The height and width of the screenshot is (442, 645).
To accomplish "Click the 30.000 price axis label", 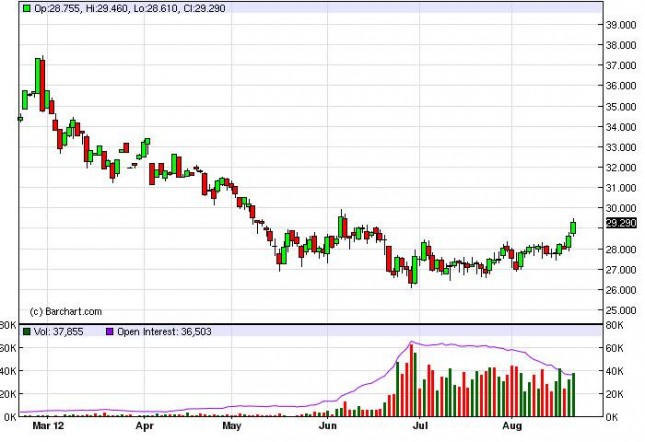I will pos(621,208).
